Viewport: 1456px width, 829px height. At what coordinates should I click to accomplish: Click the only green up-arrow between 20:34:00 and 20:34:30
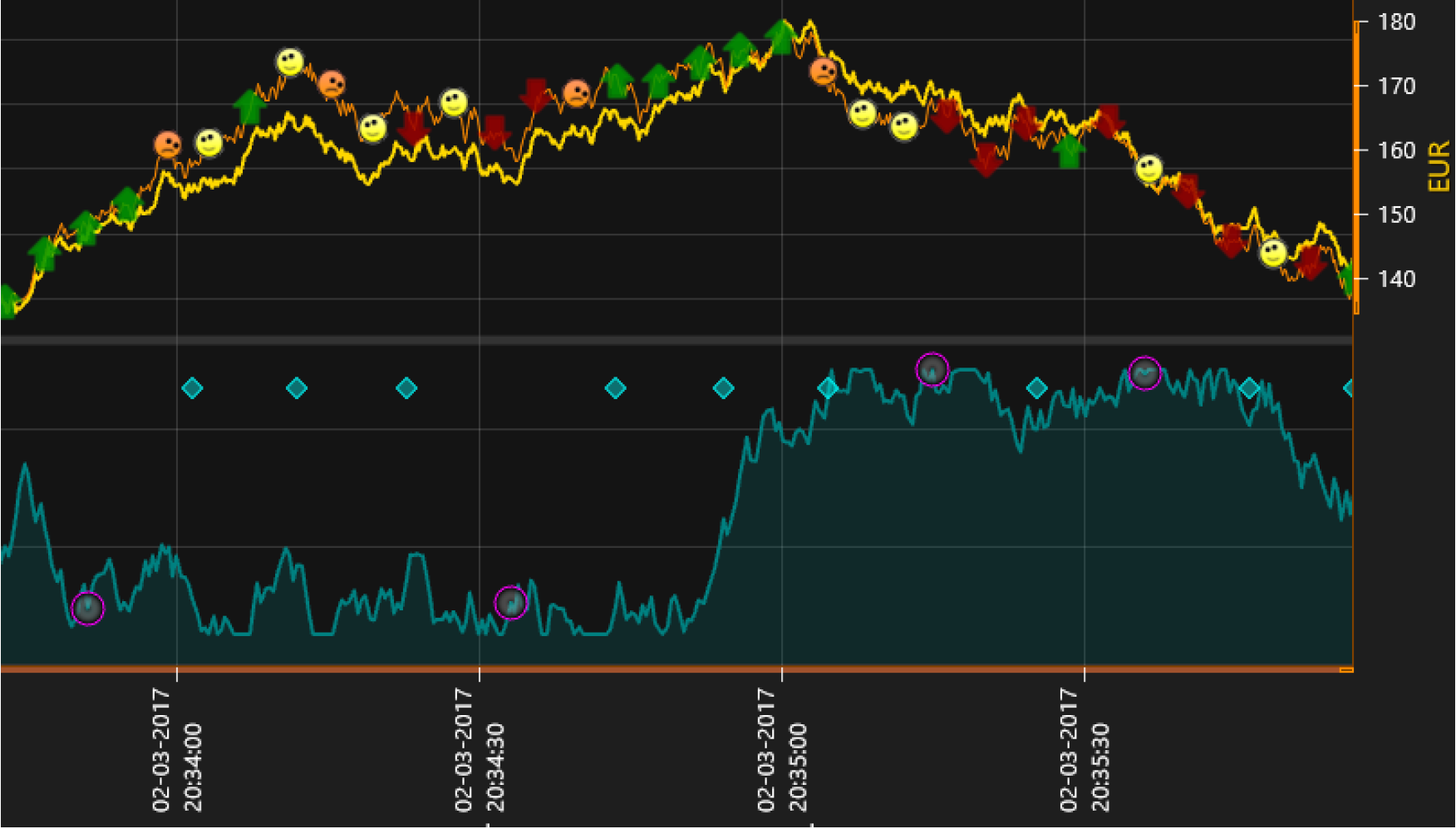[249, 107]
